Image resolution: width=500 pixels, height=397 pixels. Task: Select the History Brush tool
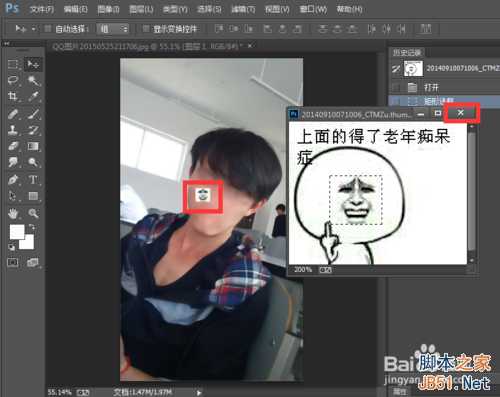(33, 130)
